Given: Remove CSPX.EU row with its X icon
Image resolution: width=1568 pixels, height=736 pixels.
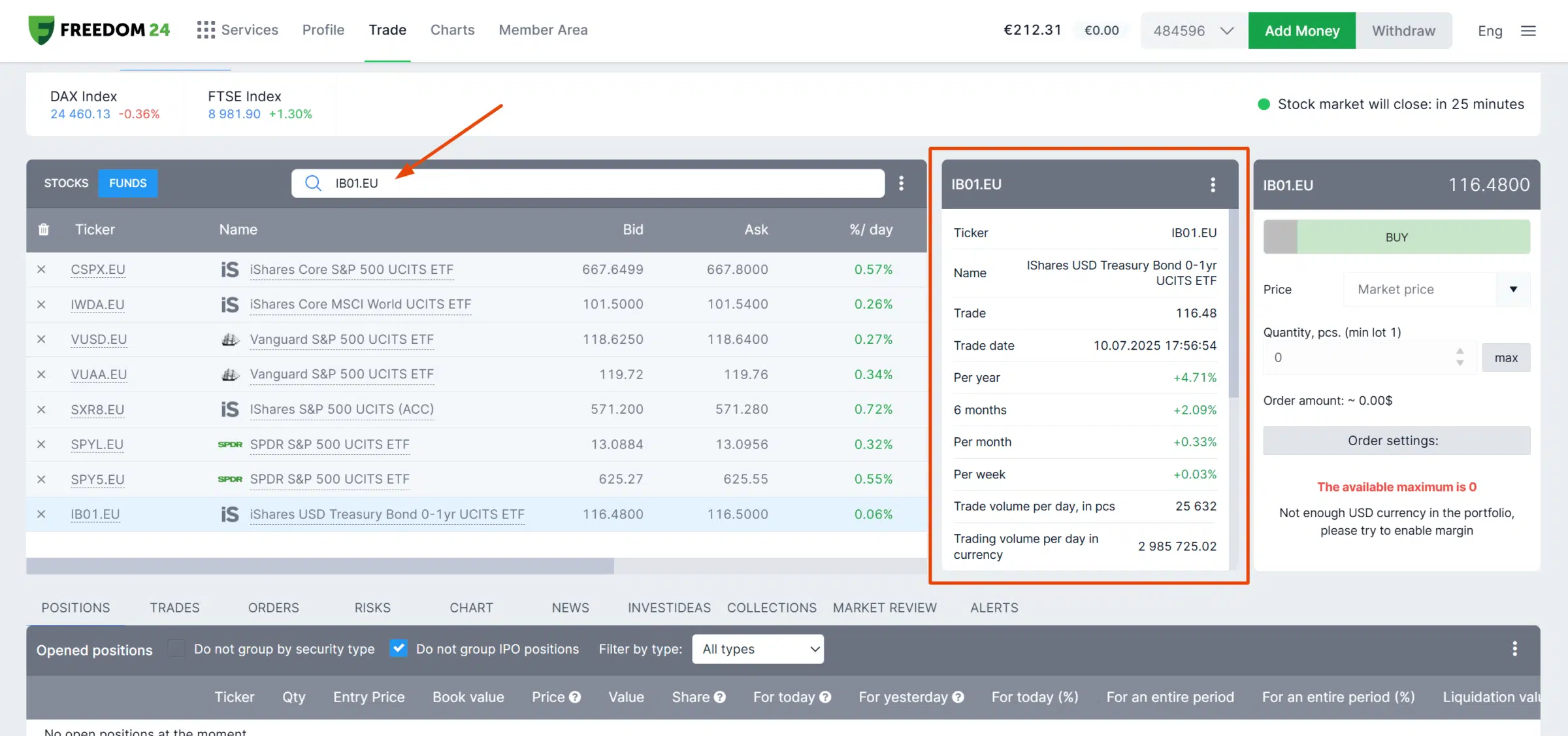Looking at the screenshot, I should (x=41, y=269).
